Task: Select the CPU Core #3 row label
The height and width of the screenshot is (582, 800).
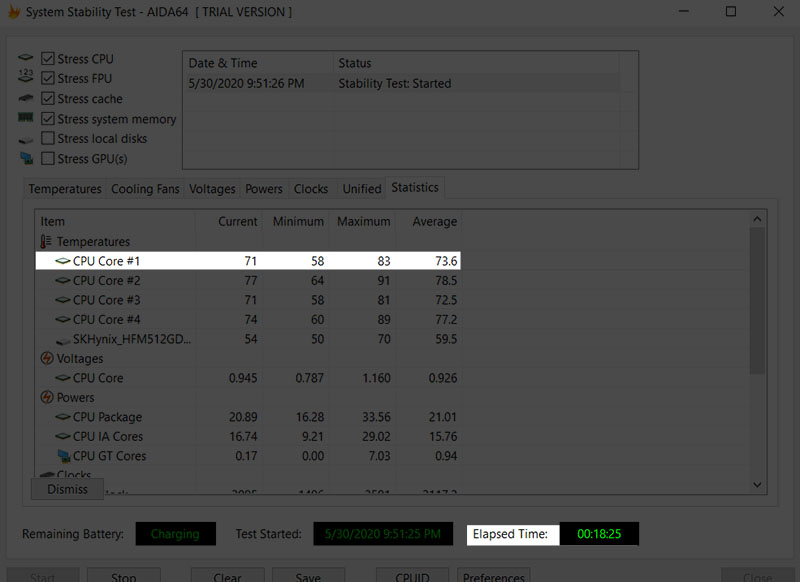Action: (106, 299)
